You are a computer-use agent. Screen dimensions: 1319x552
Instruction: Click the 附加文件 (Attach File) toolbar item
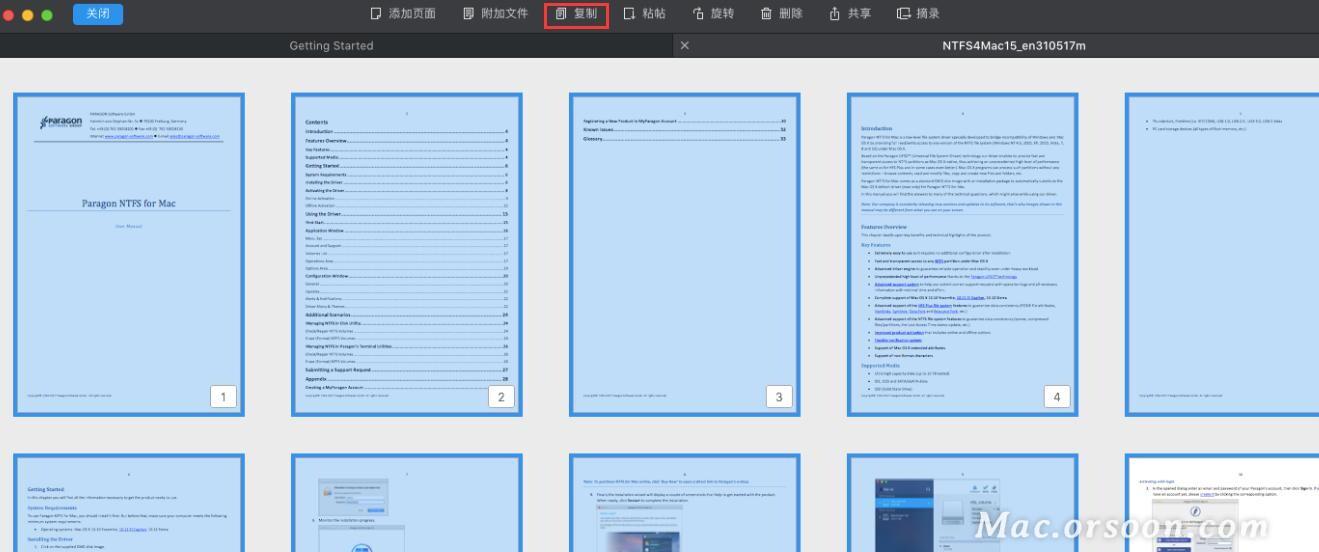[495, 14]
